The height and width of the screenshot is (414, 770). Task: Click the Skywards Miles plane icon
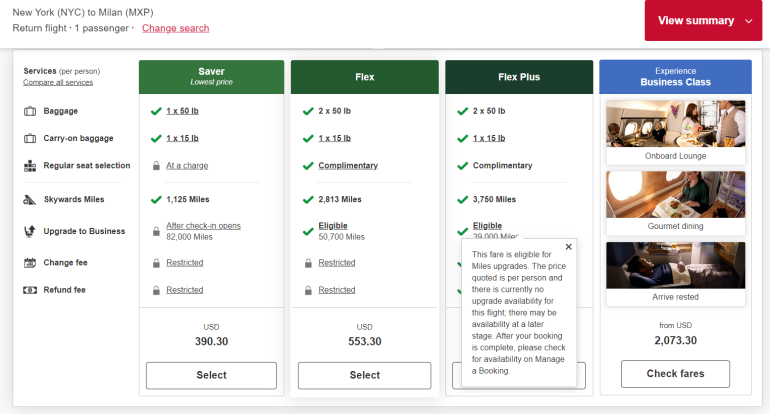(30, 200)
